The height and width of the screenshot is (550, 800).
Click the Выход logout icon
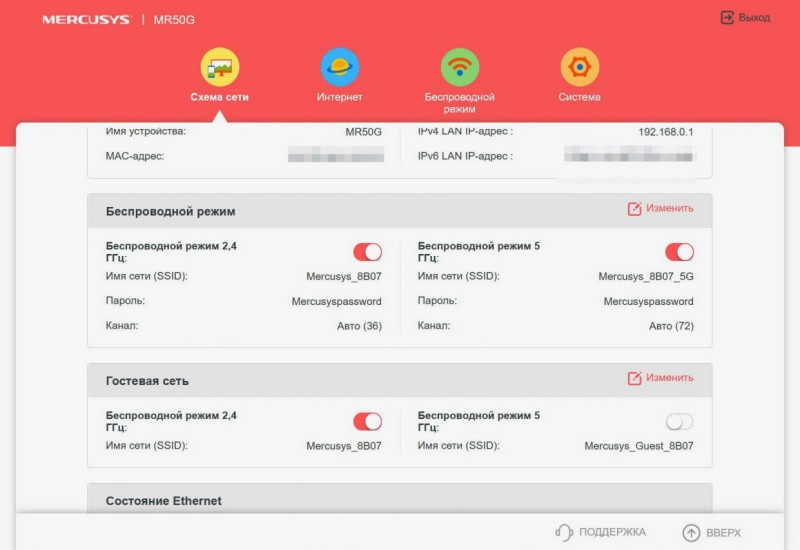coord(727,18)
